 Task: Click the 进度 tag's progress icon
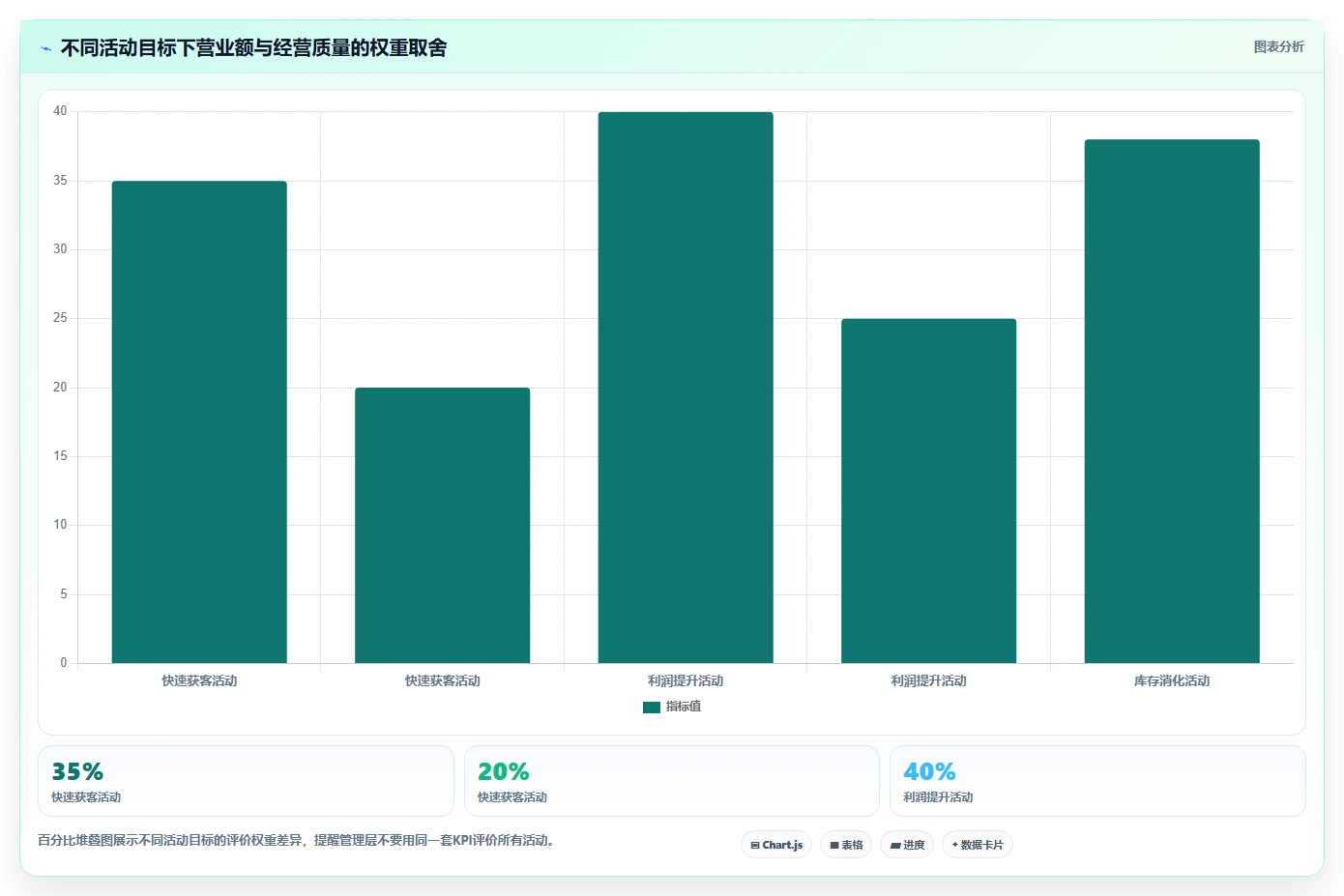click(x=895, y=845)
